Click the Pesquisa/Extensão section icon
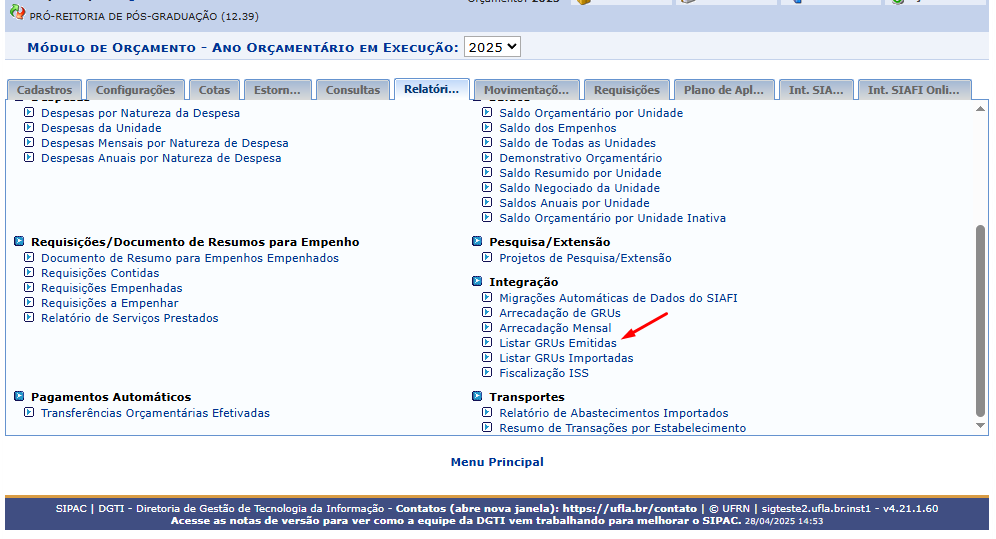Image resolution: width=996 pixels, height=539 pixels. coord(477,241)
